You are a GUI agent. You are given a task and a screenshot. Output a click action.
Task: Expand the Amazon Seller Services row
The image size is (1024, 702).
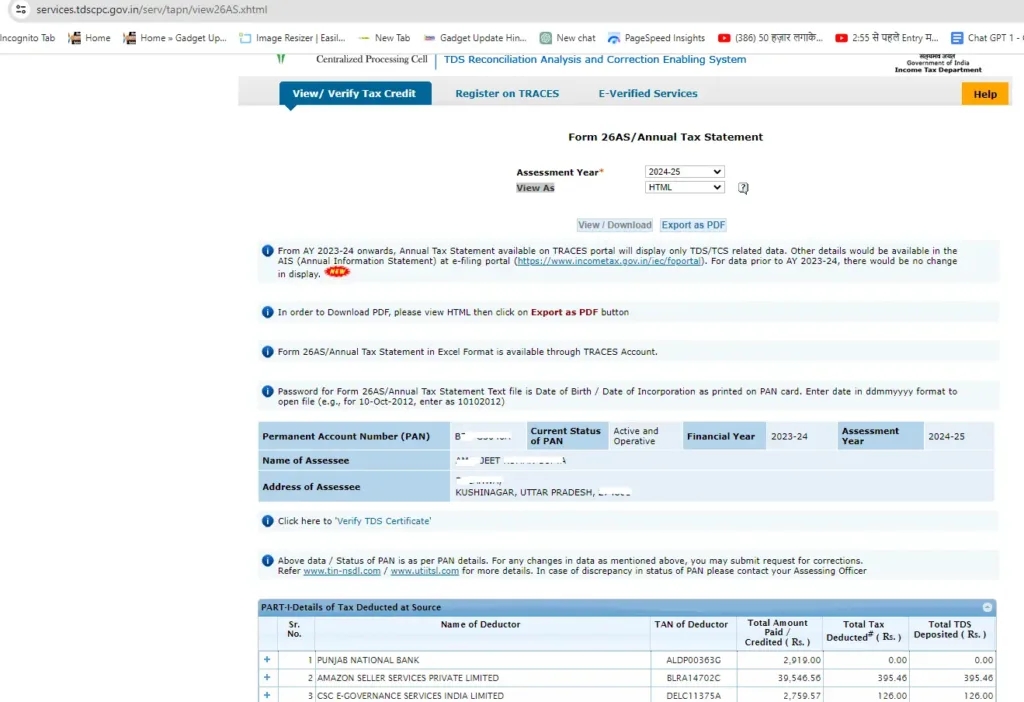pos(267,677)
